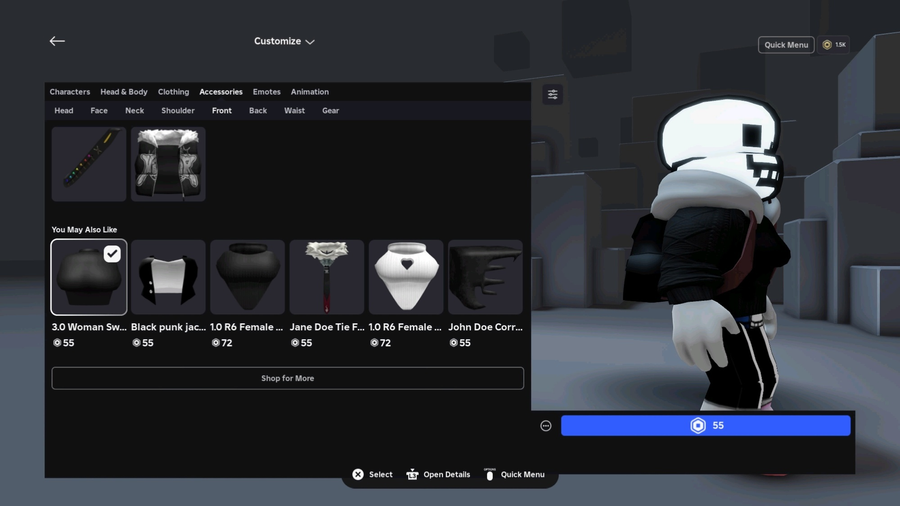This screenshot has width=900, height=506.
Task: Select the black 1.0 R6 Female item
Action: coord(247,277)
